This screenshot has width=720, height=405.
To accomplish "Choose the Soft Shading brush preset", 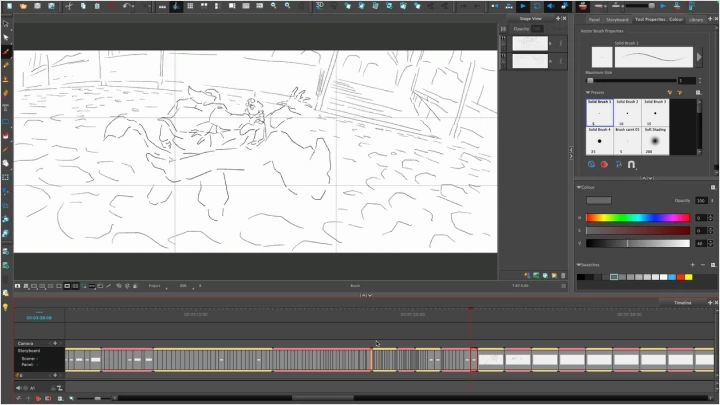I will (656, 140).
